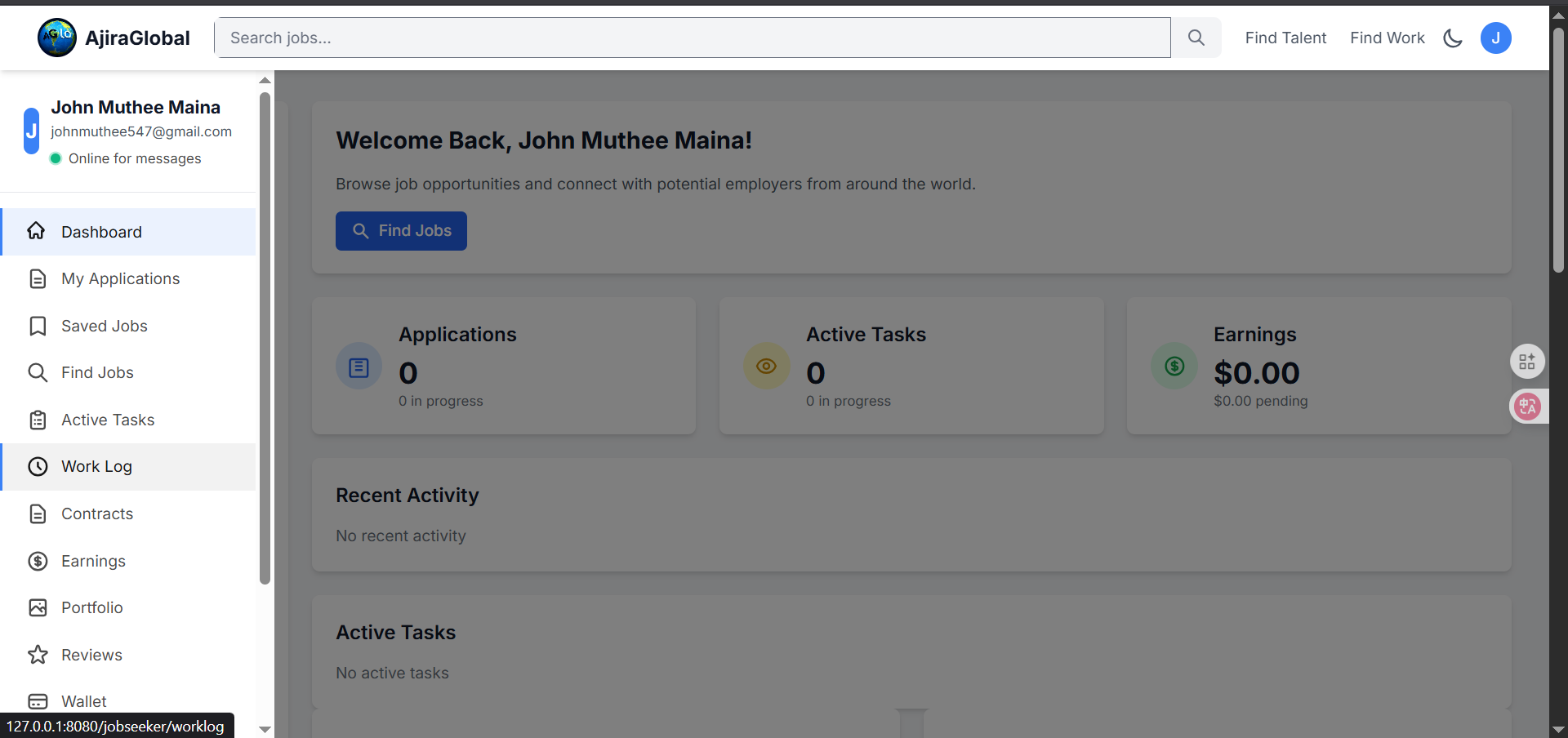Go to My Applications in sidebar

(x=120, y=278)
